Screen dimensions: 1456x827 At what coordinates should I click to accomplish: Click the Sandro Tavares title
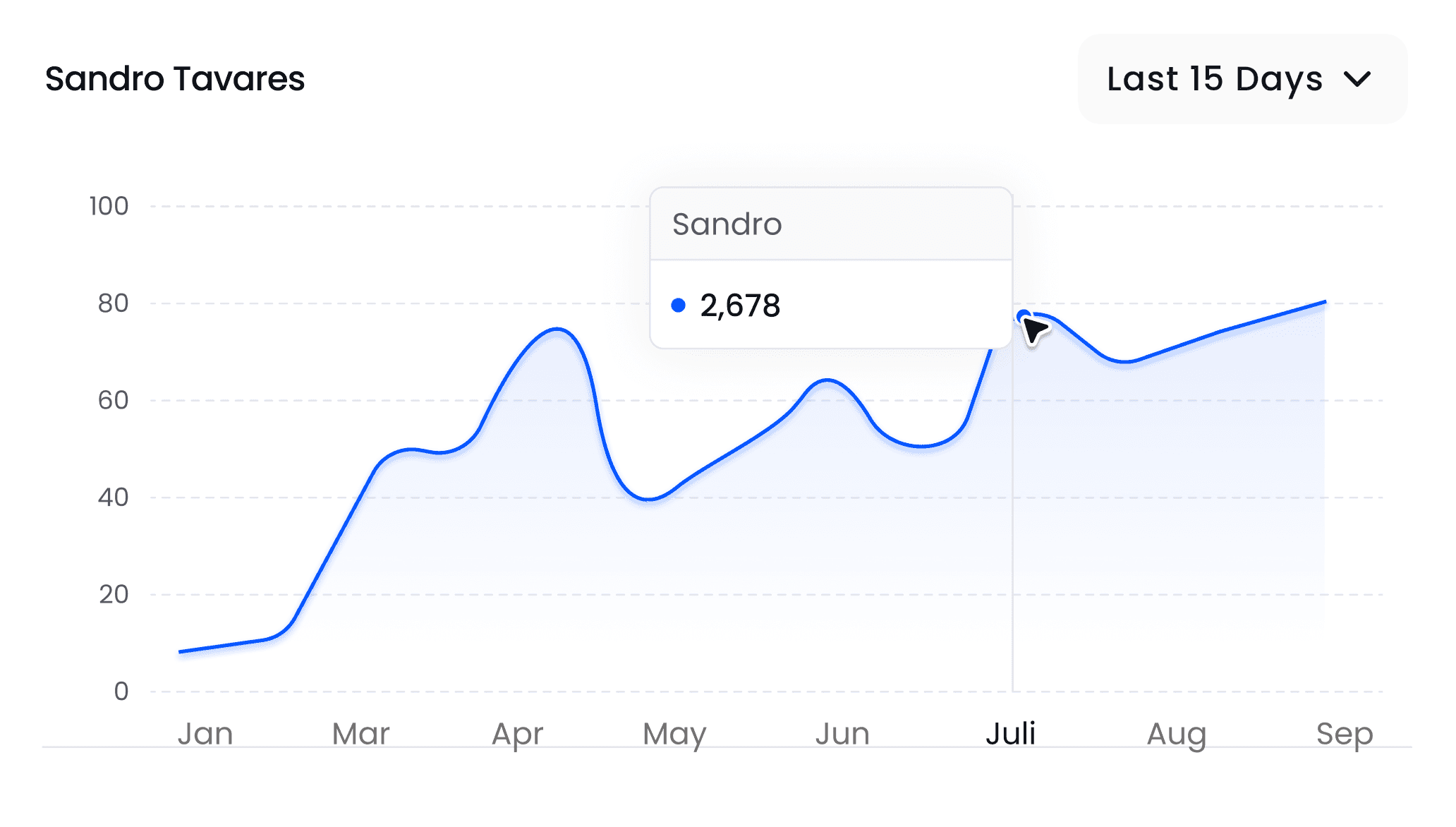click(x=174, y=80)
